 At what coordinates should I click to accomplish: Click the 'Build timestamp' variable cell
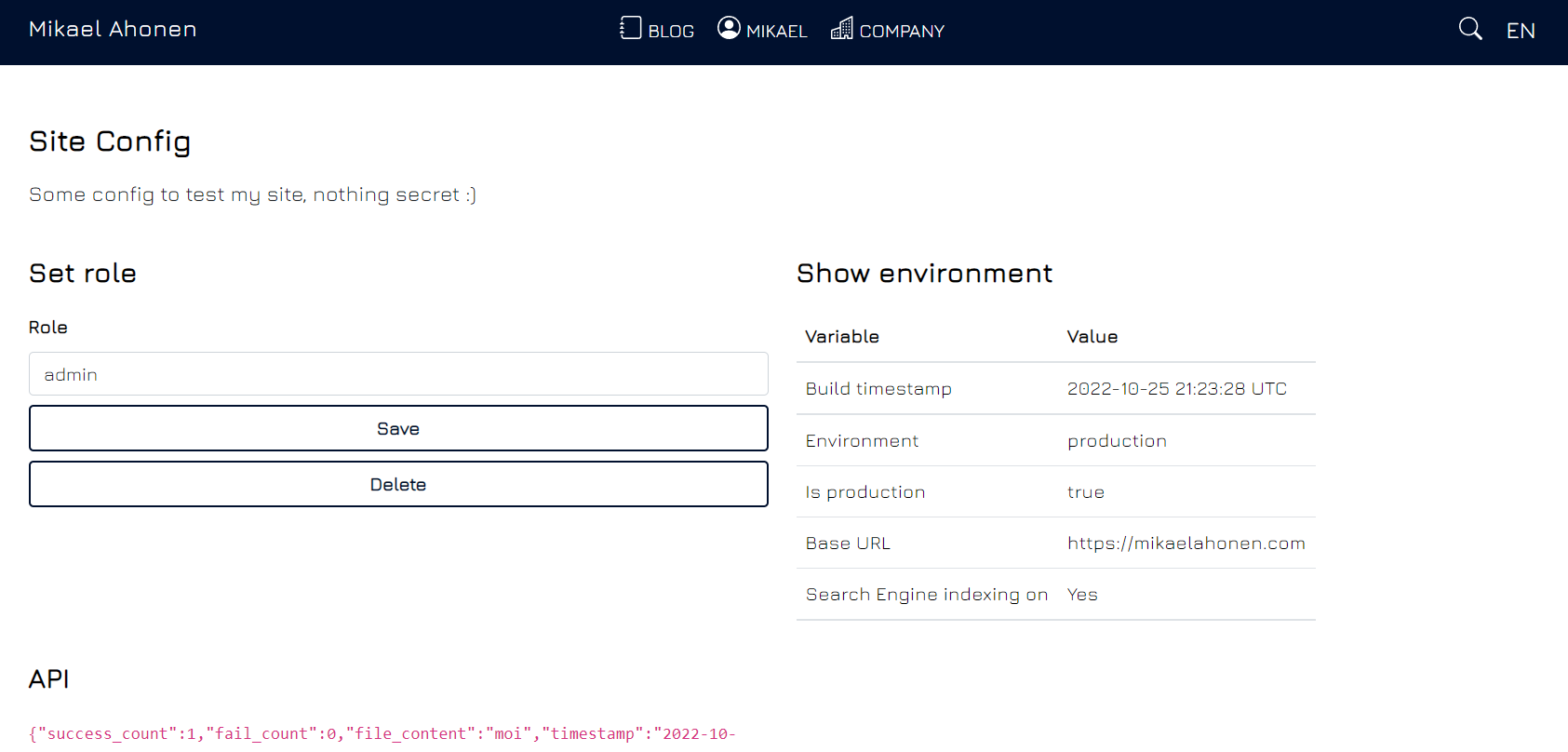point(878,389)
